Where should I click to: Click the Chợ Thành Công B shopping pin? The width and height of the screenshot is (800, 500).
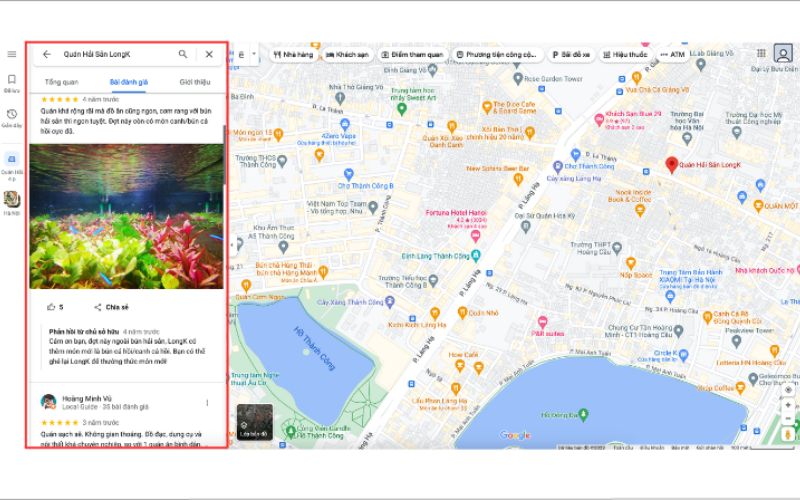point(348,175)
